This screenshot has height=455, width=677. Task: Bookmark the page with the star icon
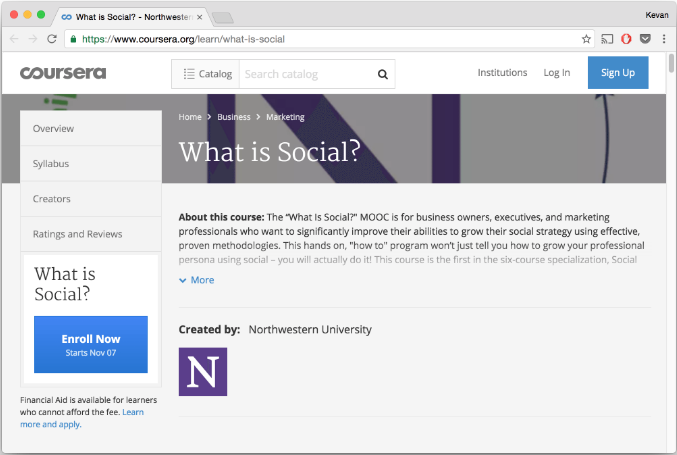pos(586,39)
